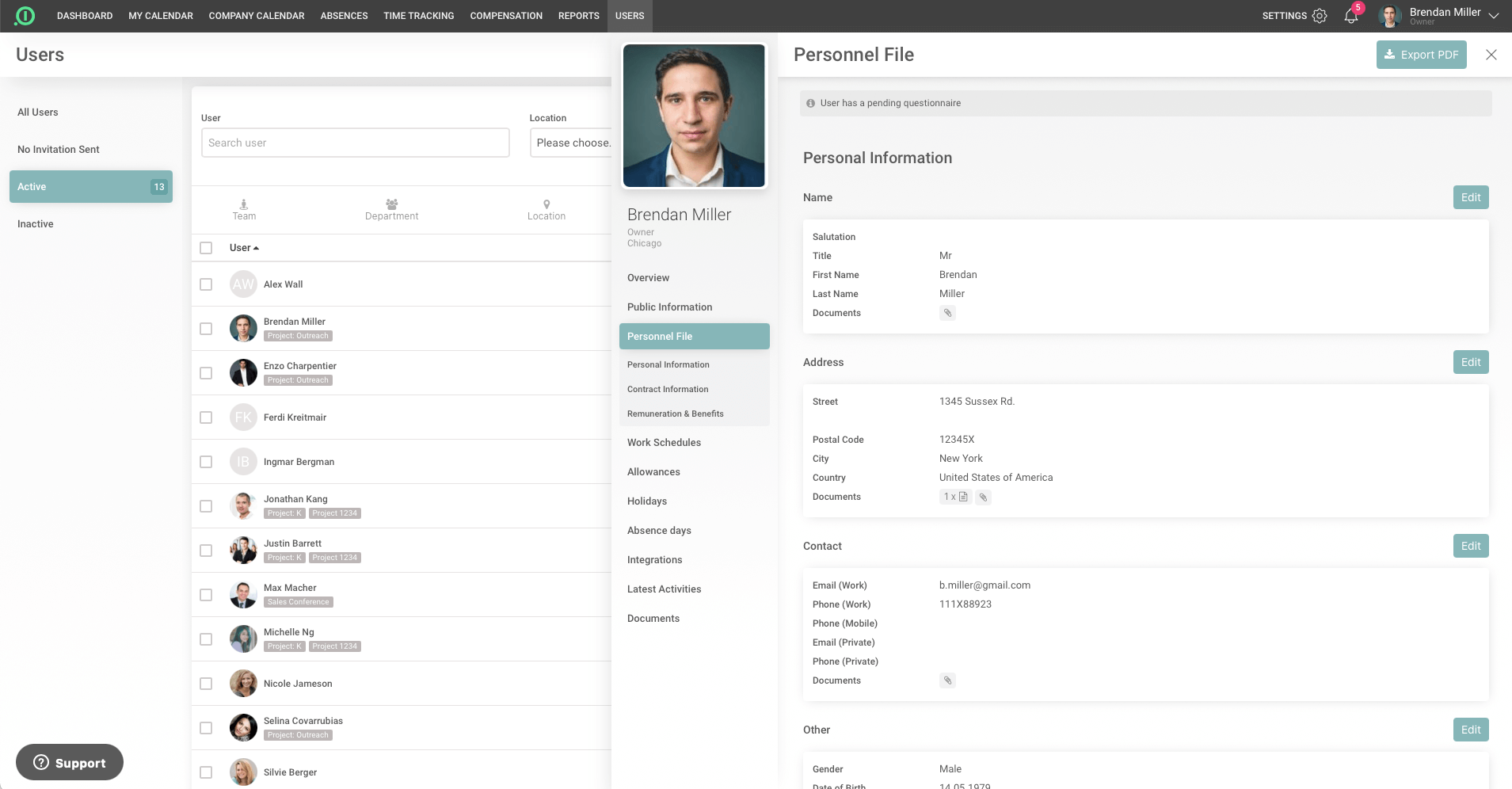The width and height of the screenshot is (1512, 789).
Task: Click the notification bell icon
Action: [1350, 16]
